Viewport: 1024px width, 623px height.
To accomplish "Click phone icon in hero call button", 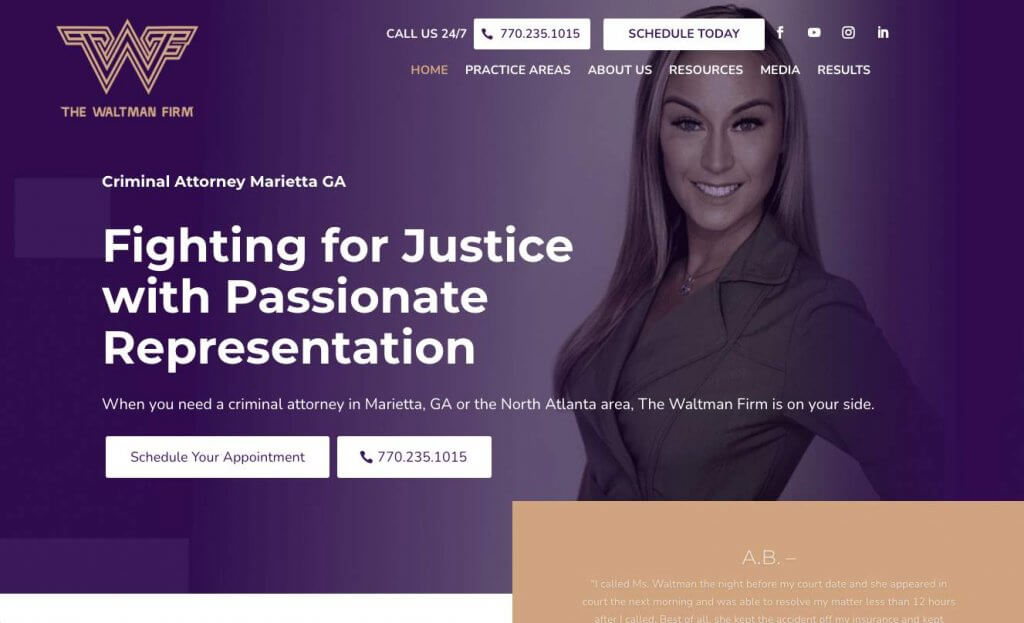I will click(366, 457).
